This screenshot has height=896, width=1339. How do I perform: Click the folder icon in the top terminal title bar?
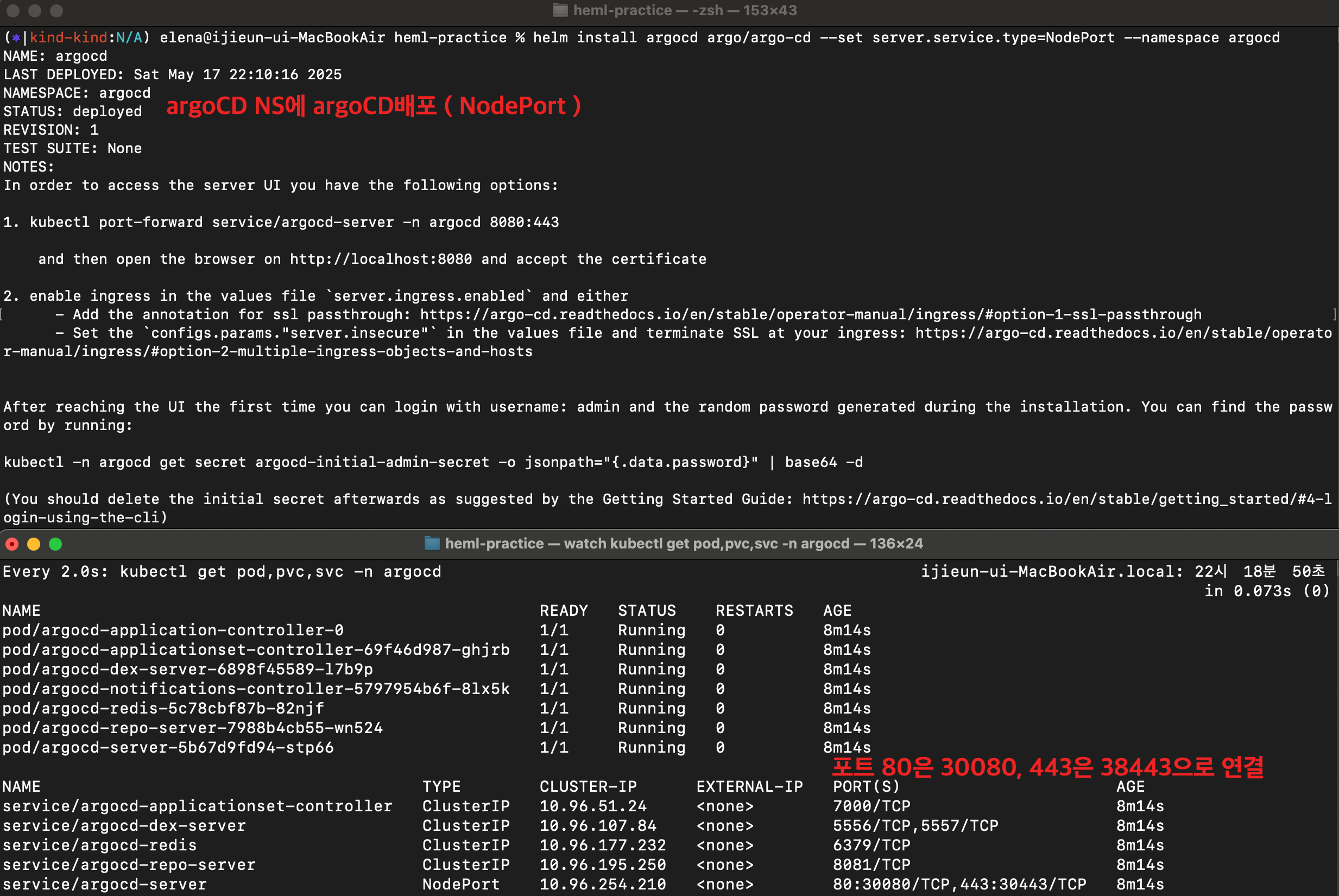tap(560, 10)
